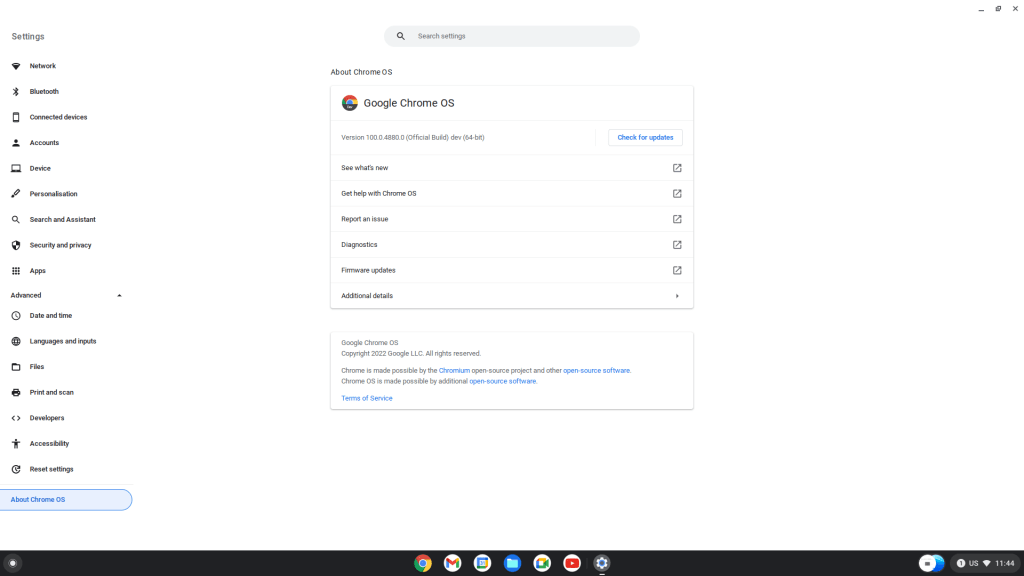Open system tray showing time 11:44
1024x576 pixels.
pyautogui.click(x=985, y=563)
